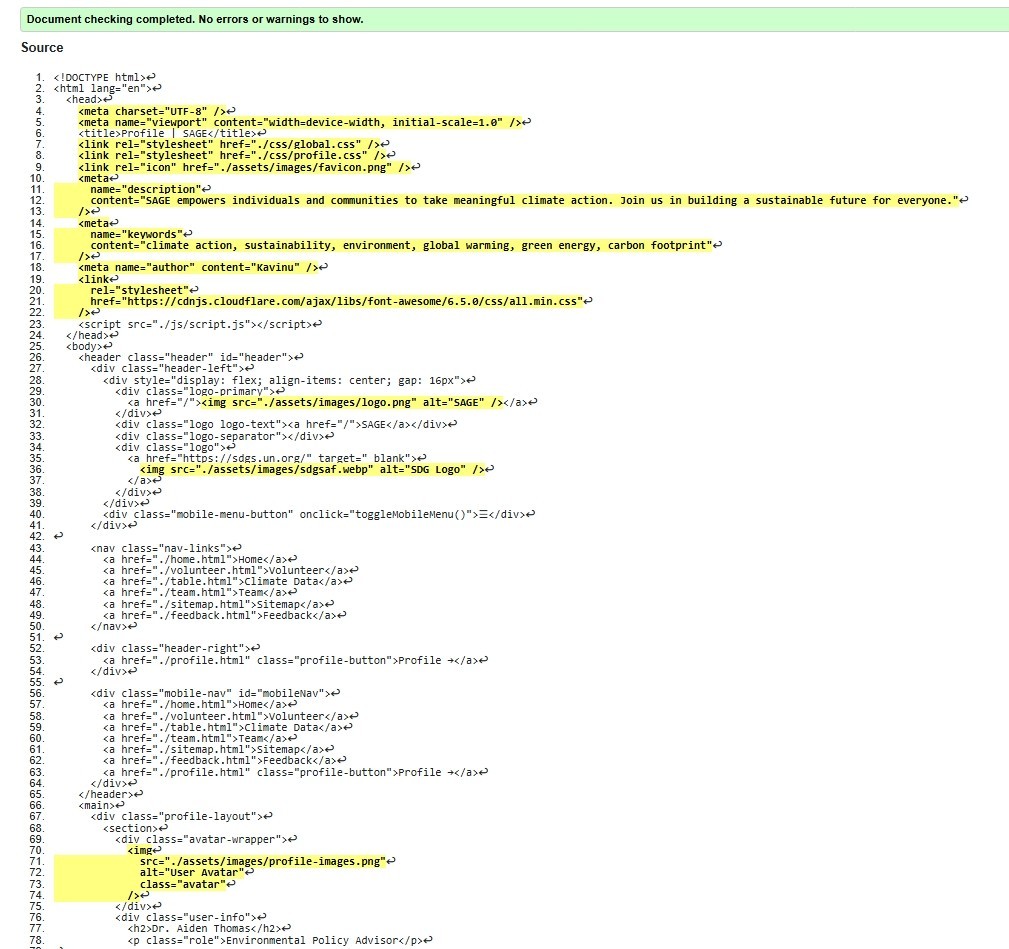
Task: Select the Source section heading
Action: click(41, 47)
